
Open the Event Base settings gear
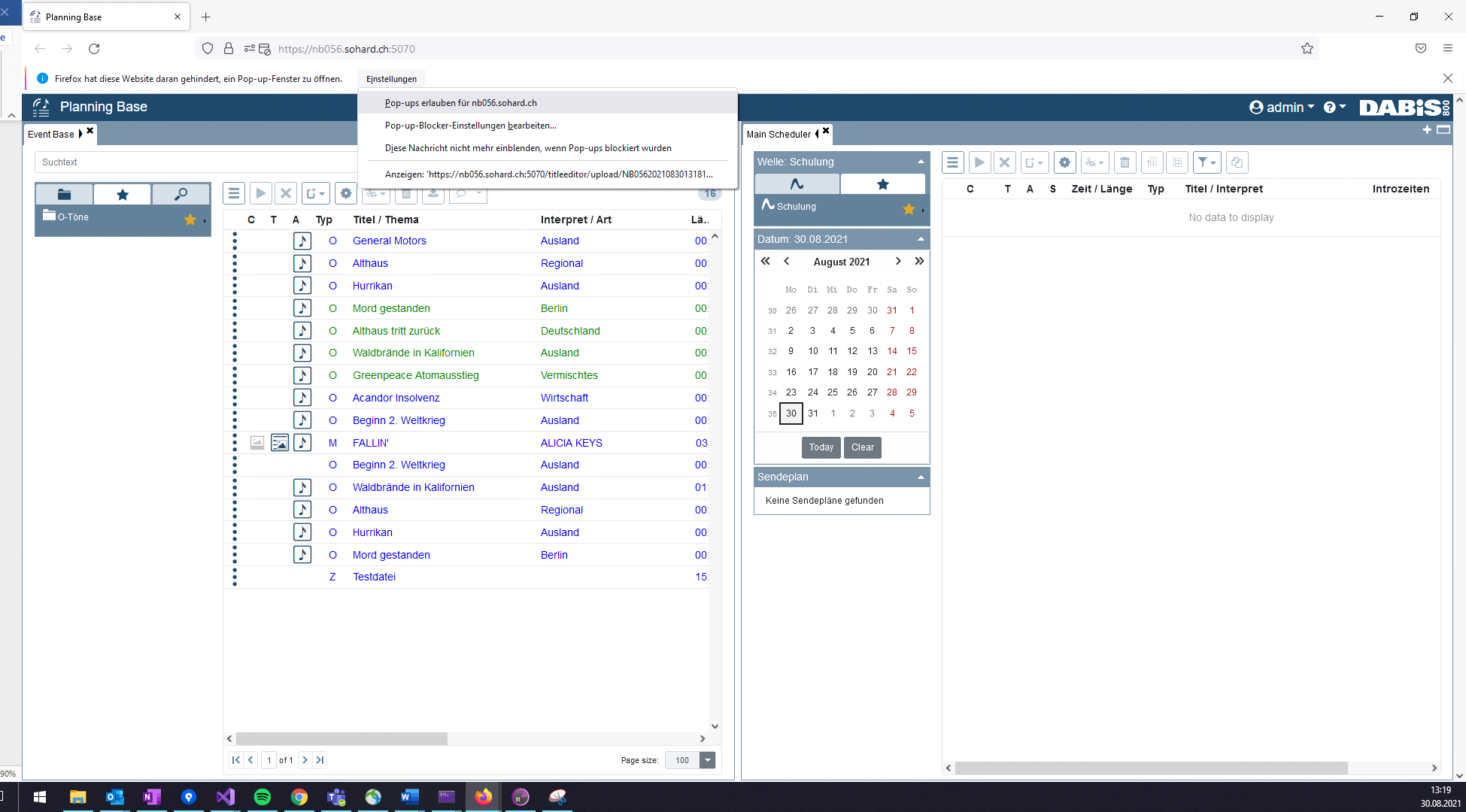point(345,193)
